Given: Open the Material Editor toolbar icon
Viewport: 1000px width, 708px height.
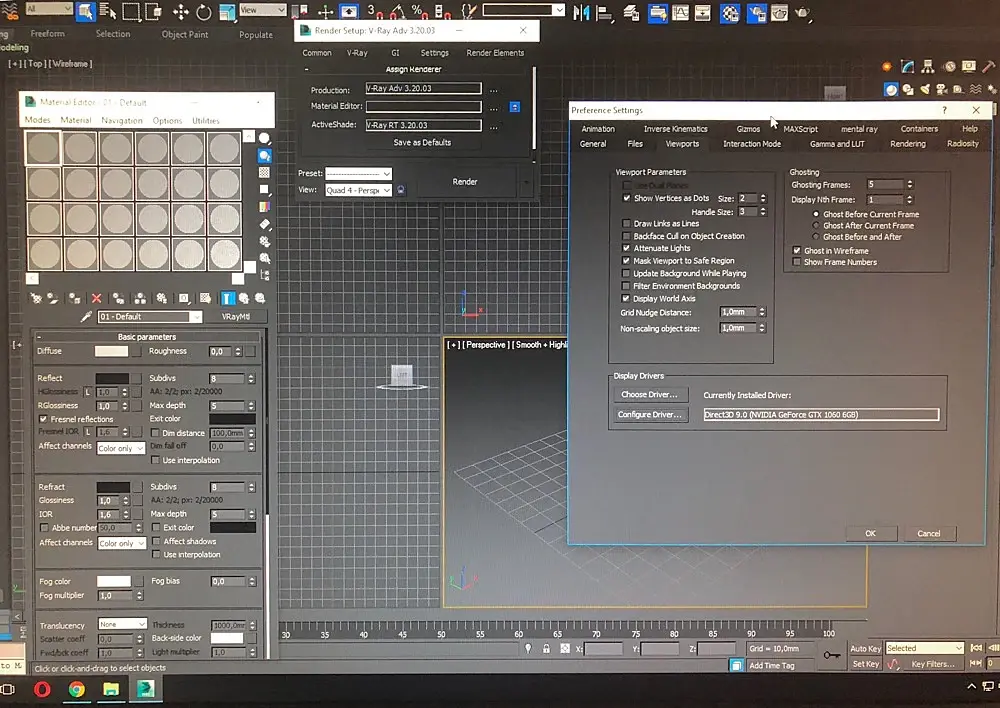Looking at the screenshot, I should 730,12.
